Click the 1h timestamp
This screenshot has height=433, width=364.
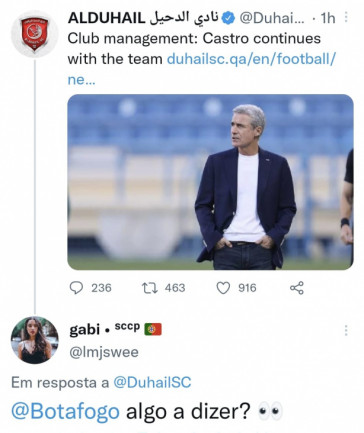(328, 18)
